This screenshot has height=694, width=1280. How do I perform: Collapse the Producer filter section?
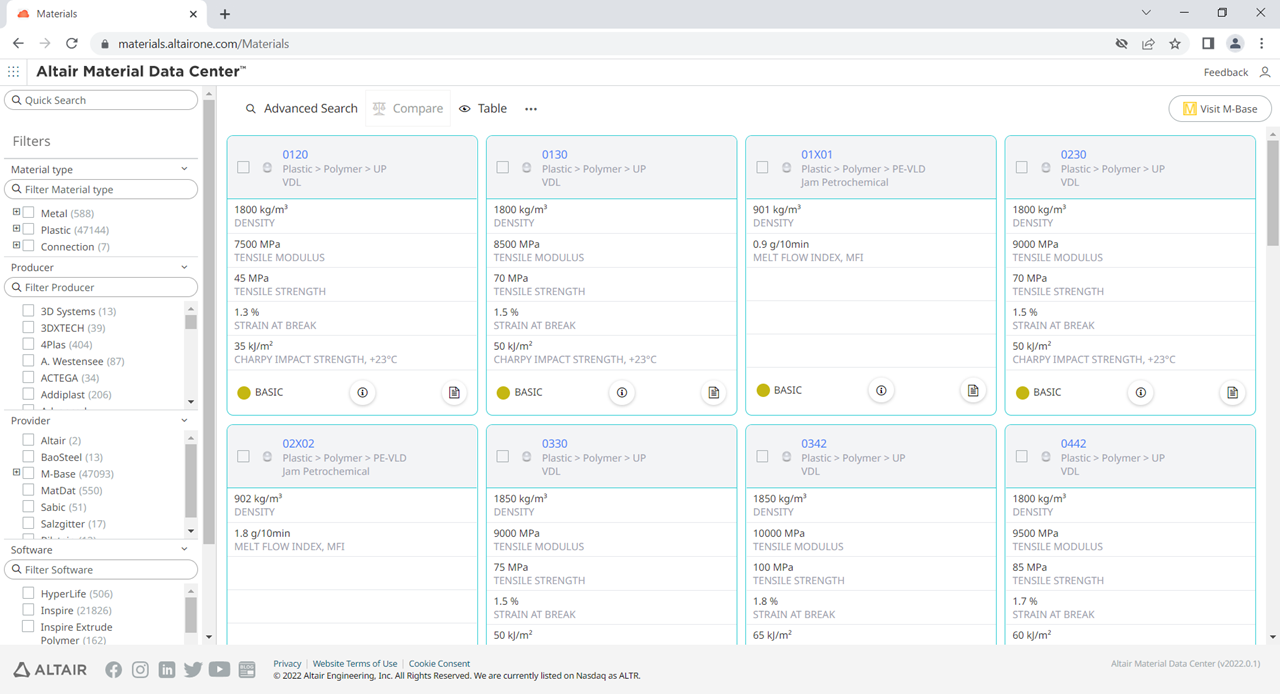184,267
